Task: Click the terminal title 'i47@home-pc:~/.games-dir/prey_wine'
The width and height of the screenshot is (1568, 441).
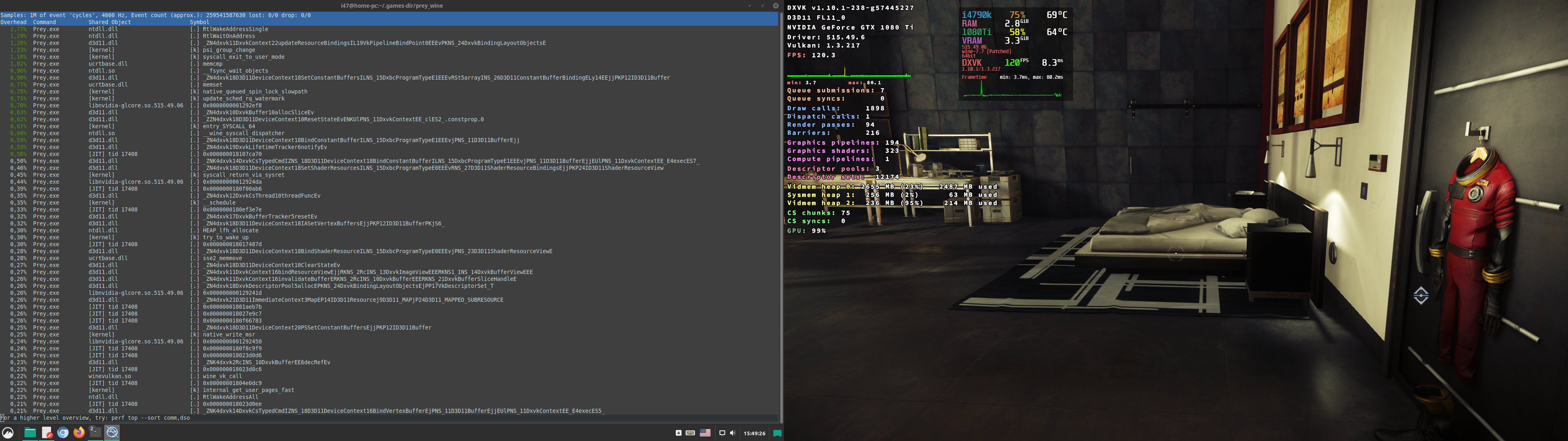Action: click(392, 5)
